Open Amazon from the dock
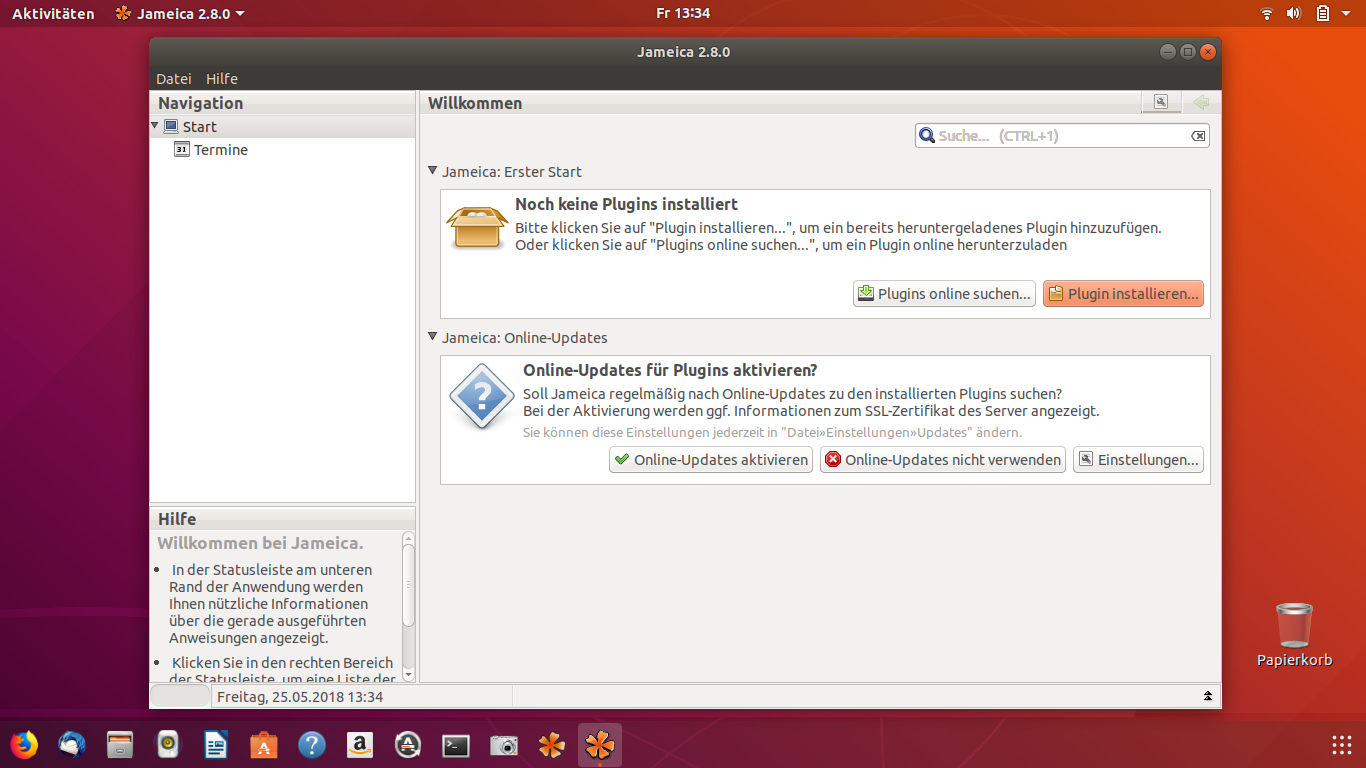1366x768 pixels. (360, 745)
